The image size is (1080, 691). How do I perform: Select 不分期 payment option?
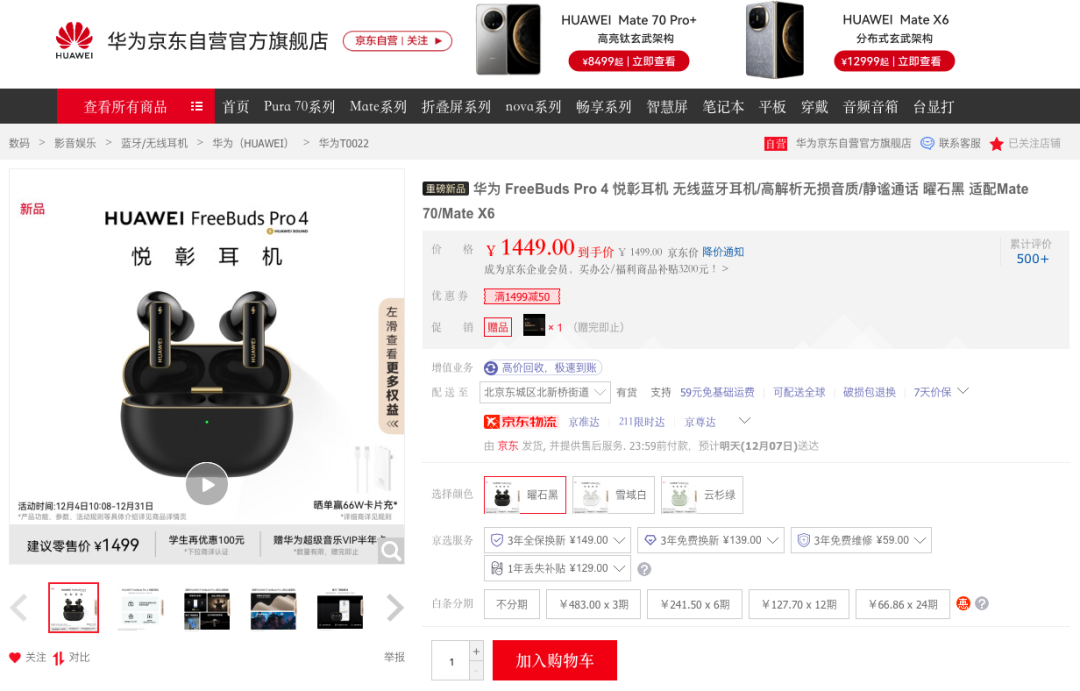click(512, 604)
